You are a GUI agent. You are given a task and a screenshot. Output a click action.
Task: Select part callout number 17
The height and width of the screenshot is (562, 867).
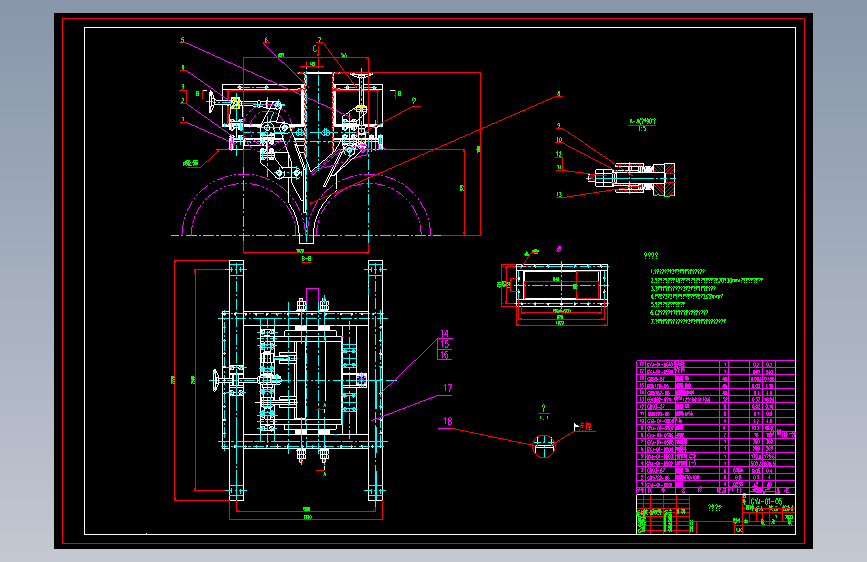[x=447, y=388]
